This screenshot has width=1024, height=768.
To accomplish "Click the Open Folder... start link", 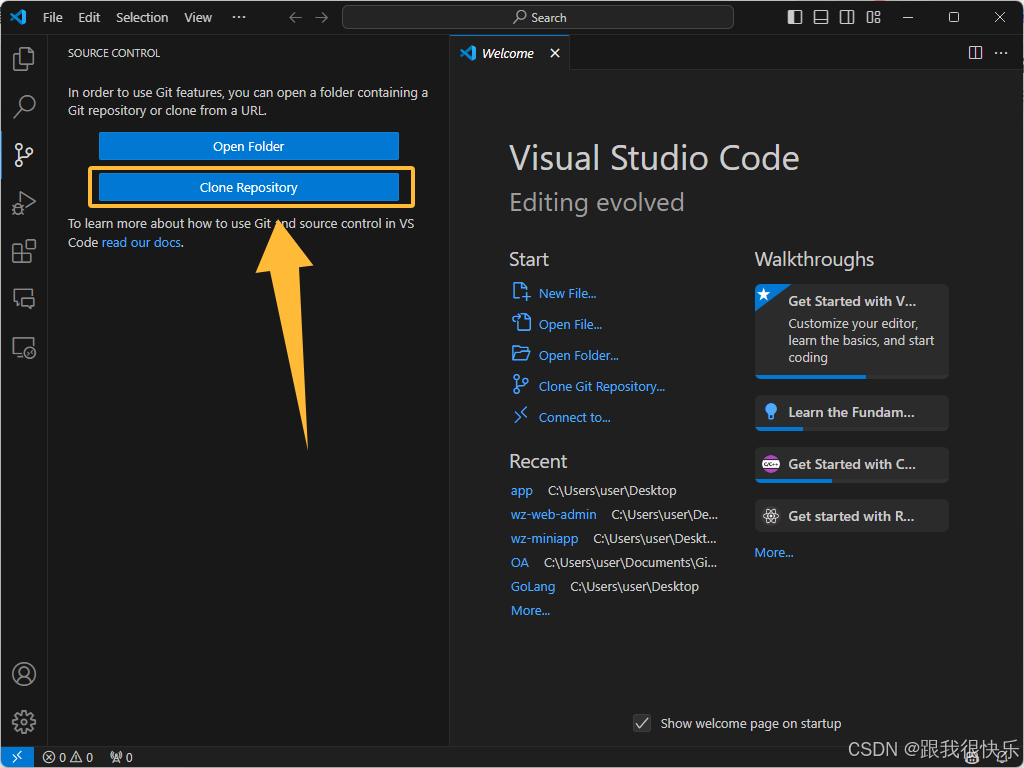I will click(x=579, y=356).
